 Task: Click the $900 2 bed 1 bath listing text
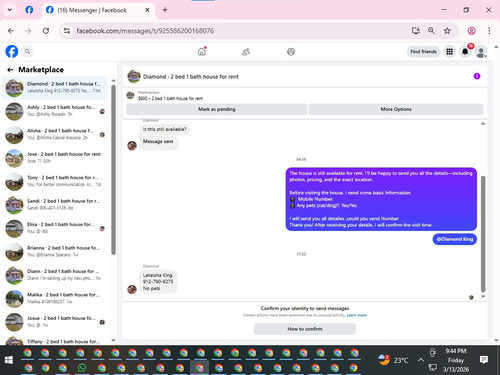click(170, 99)
